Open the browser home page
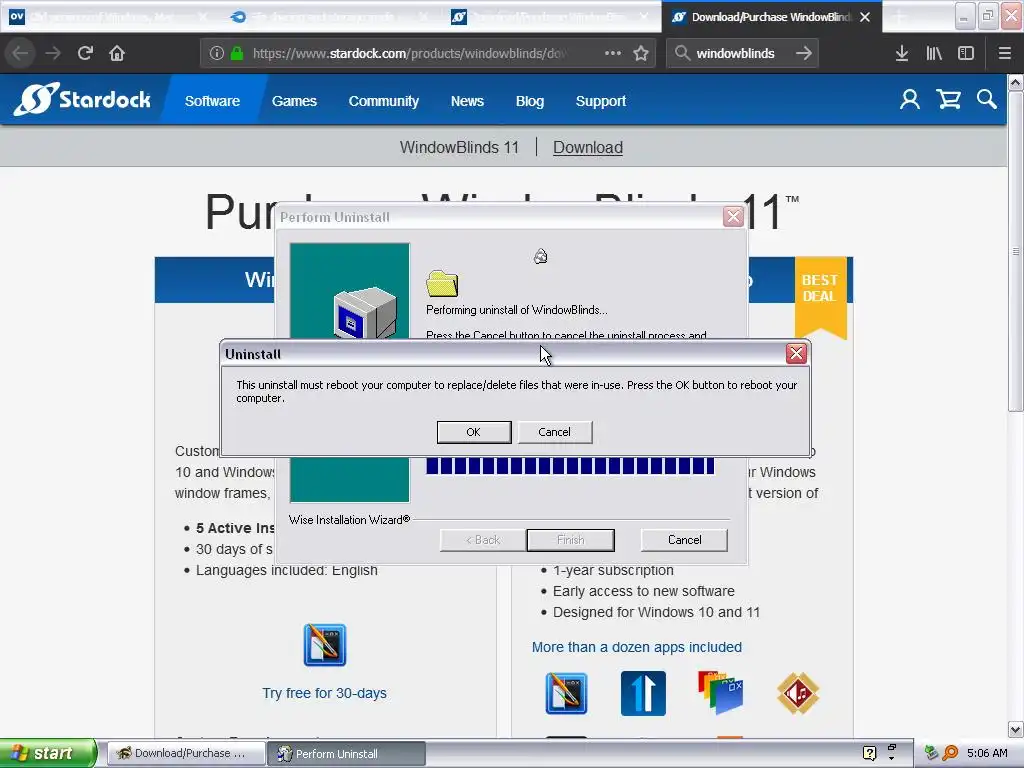Image resolution: width=1024 pixels, height=768 pixels. (117, 53)
